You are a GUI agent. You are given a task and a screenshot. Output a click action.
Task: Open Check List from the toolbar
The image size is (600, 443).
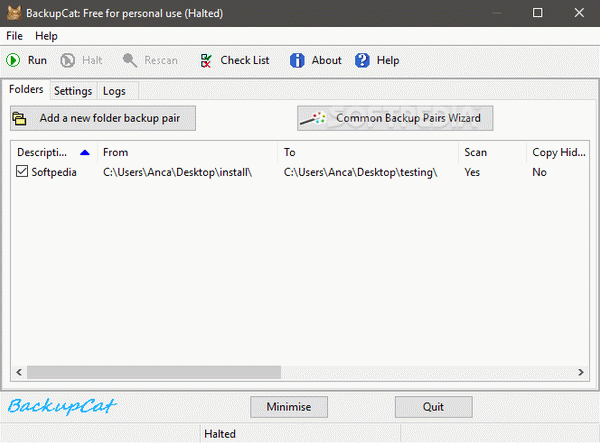tap(235, 60)
